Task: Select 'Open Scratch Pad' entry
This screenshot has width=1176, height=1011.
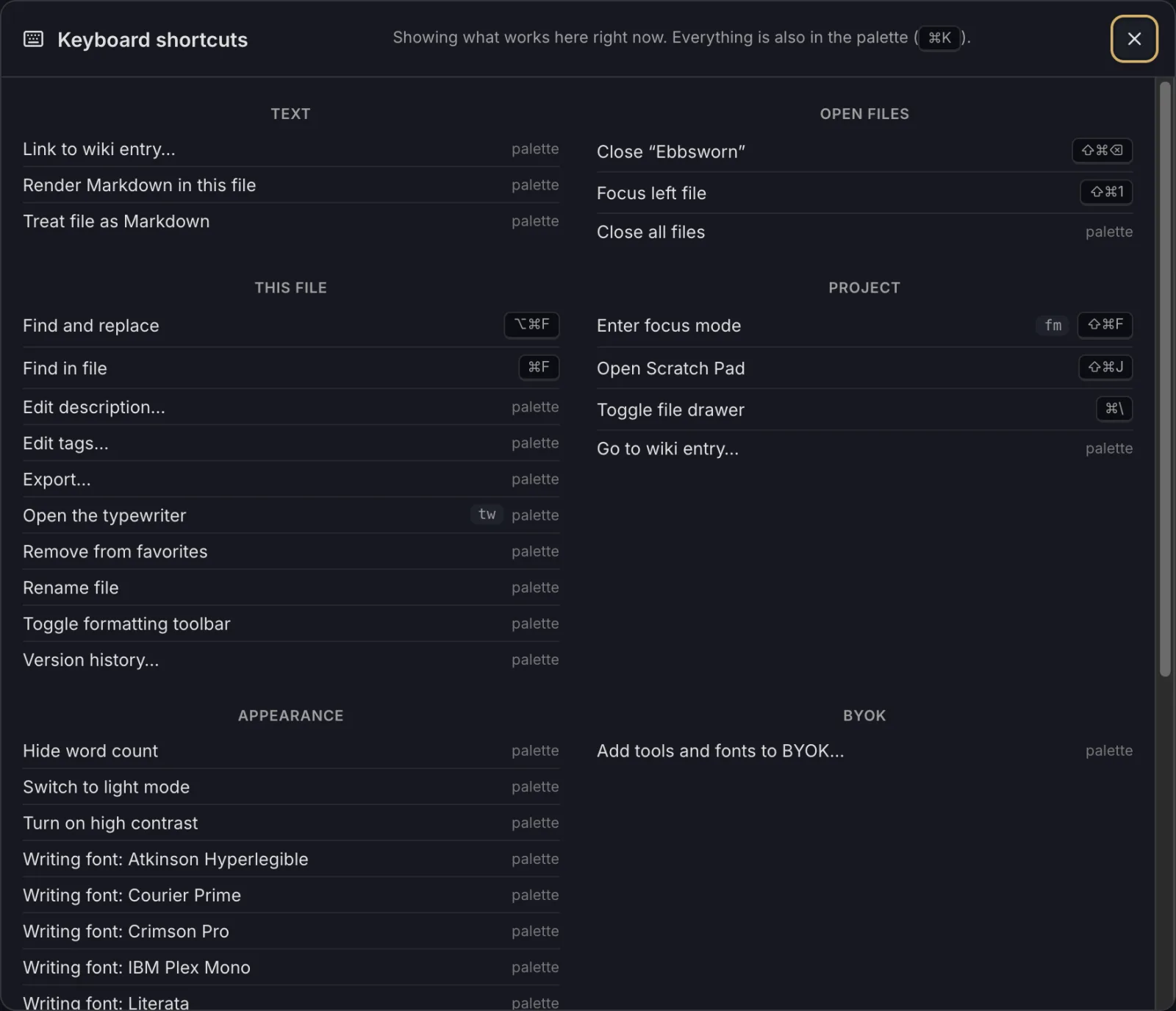Action: point(864,368)
